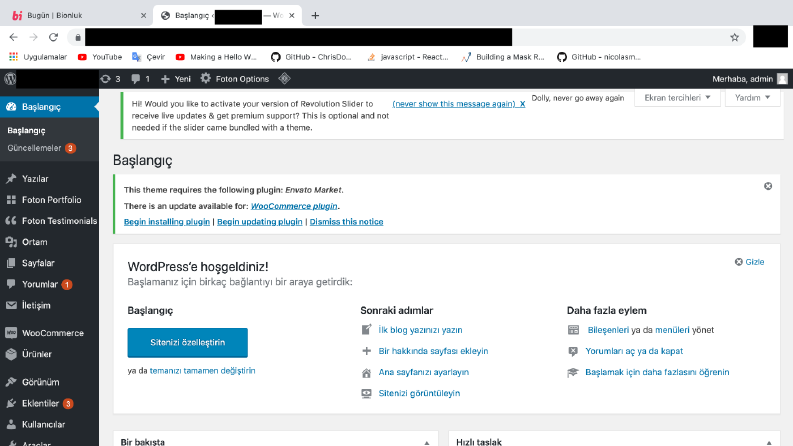Screen dimensions: 793x446
Task: Click the WordPress logo in admin bar
Action: tap(10, 79)
